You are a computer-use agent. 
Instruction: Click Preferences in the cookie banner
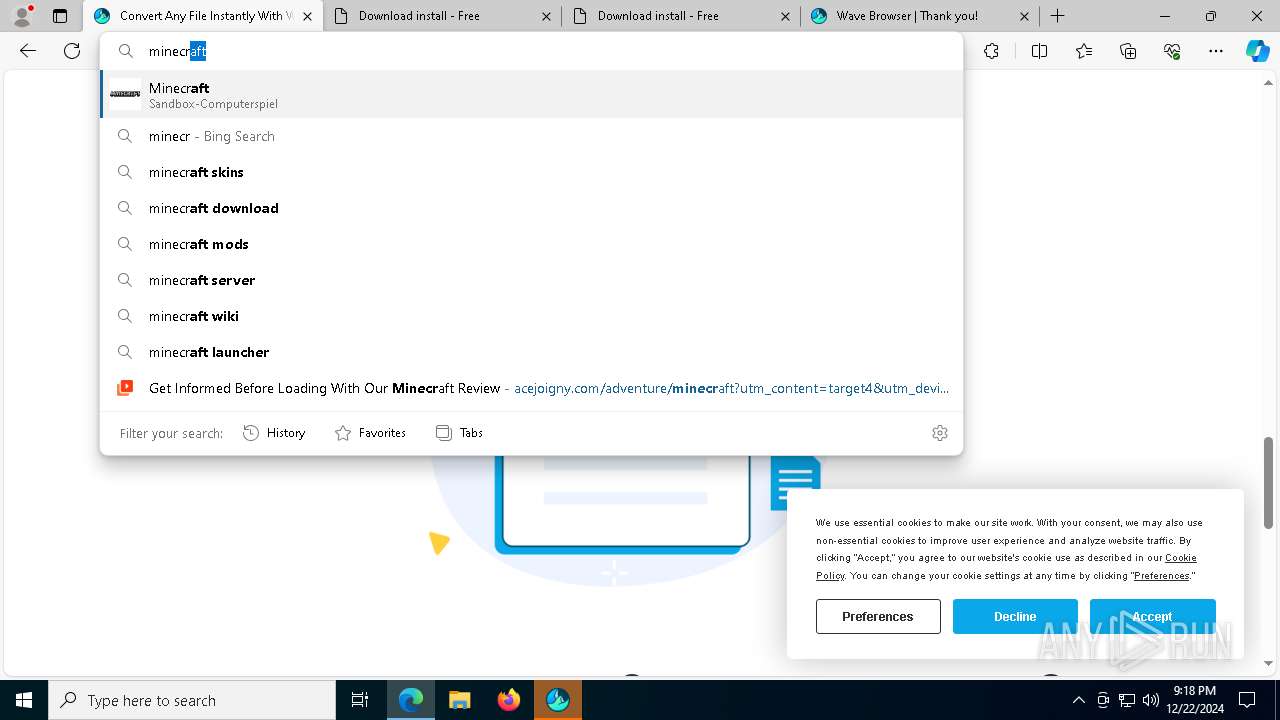coord(878,616)
